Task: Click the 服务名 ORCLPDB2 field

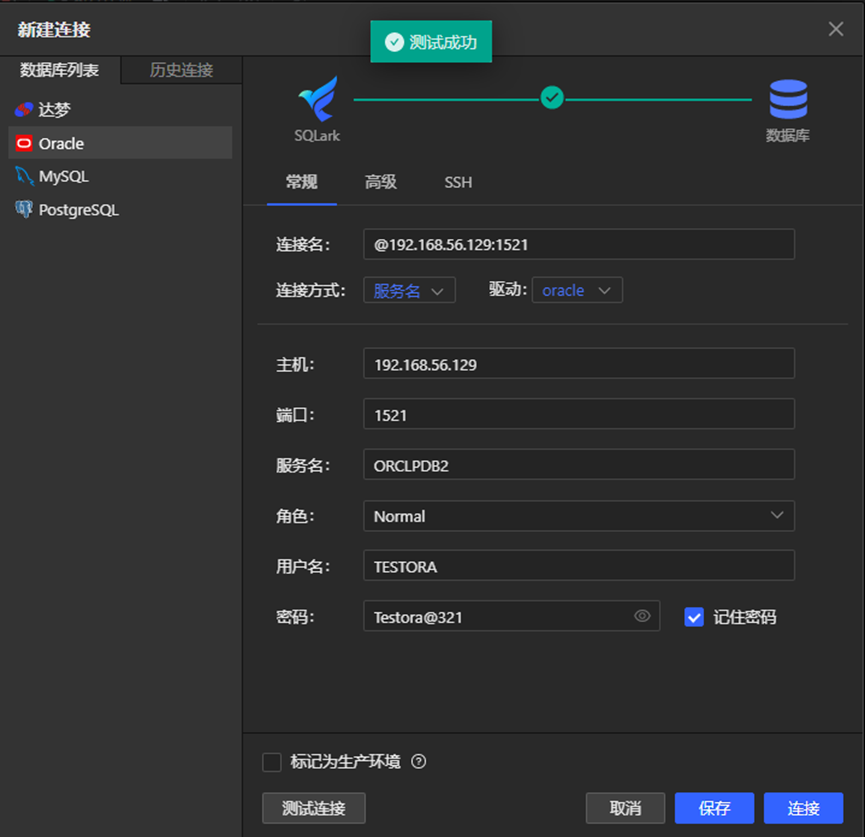Action: [x=579, y=465]
